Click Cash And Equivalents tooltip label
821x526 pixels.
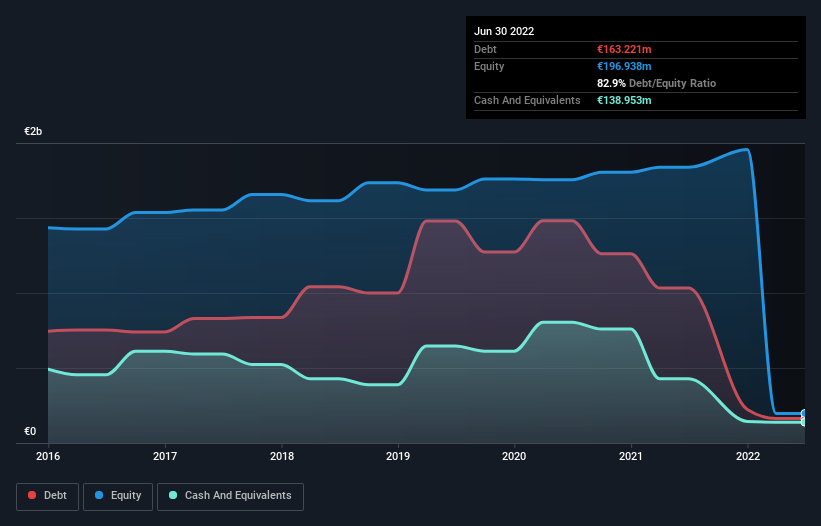(527, 100)
